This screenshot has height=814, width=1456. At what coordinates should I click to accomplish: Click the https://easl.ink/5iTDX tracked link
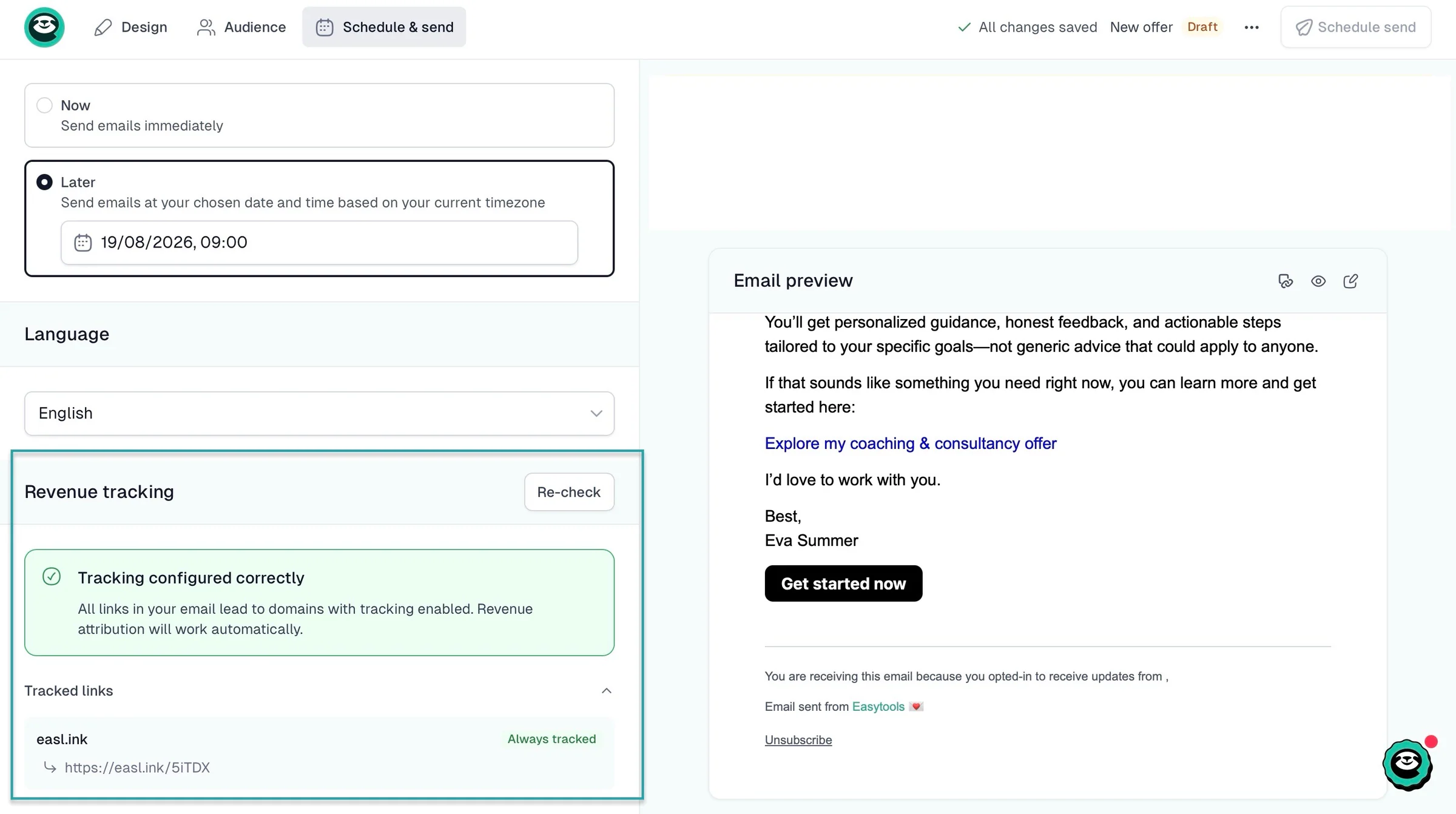(137, 767)
